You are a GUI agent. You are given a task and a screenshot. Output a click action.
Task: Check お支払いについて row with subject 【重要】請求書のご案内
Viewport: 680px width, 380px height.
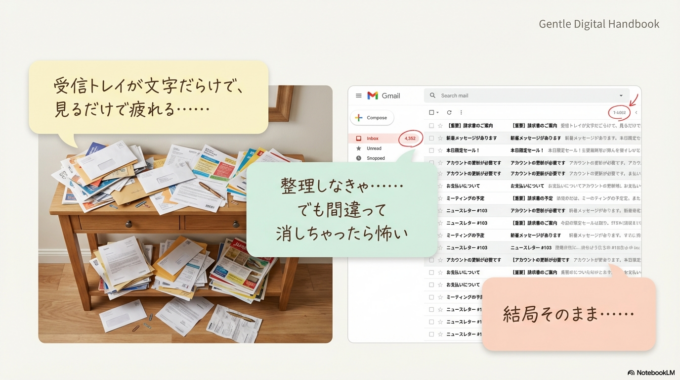pyautogui.click(x=431, y=272)
